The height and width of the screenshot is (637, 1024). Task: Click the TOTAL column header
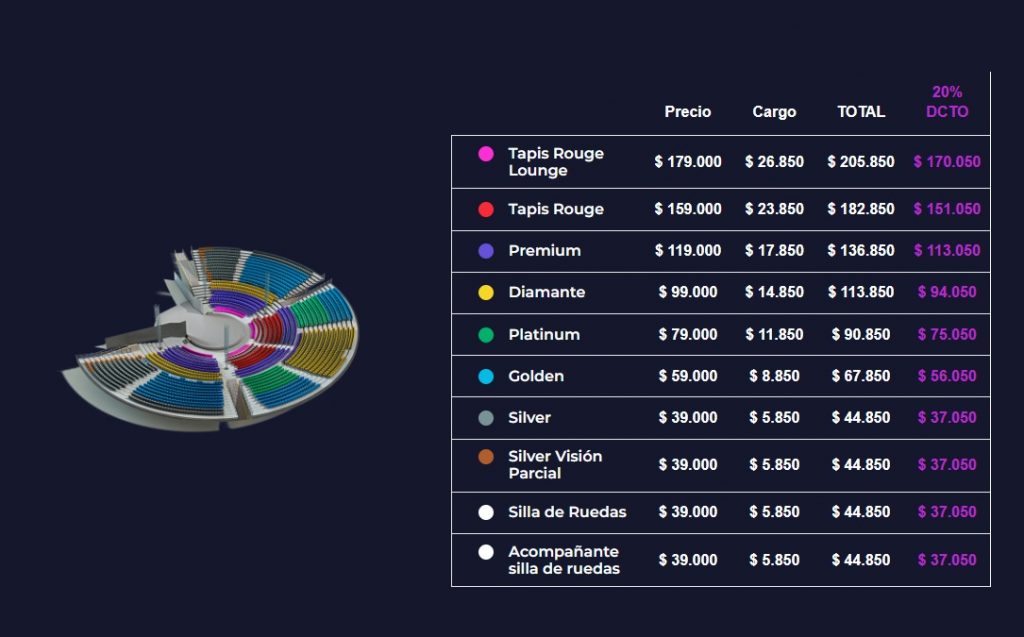click(x=861, y=112)
